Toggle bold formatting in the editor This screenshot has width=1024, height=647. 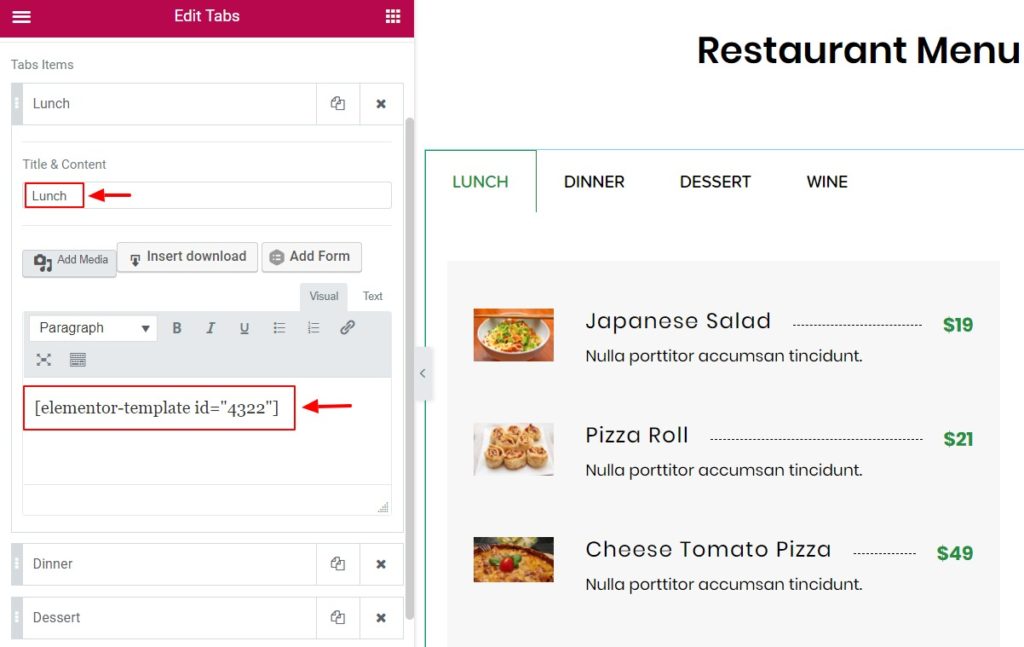177,327
